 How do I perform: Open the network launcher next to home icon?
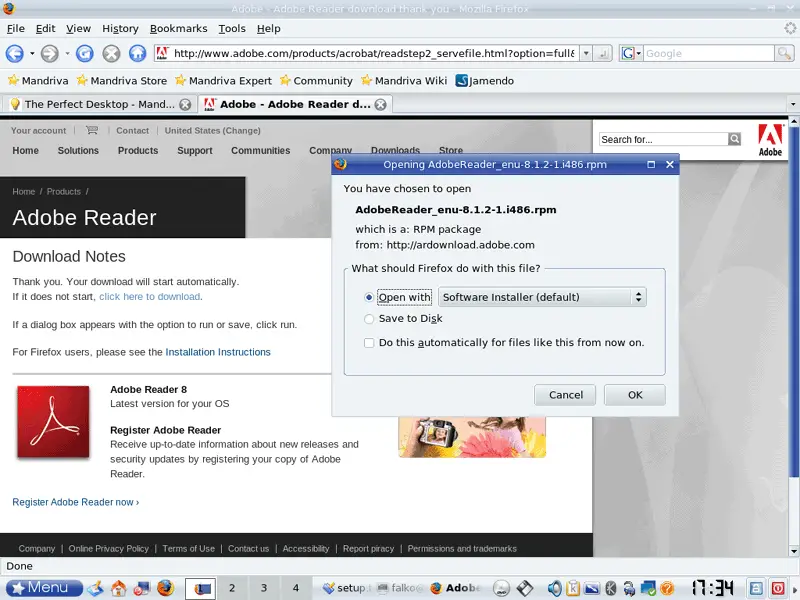142,588
